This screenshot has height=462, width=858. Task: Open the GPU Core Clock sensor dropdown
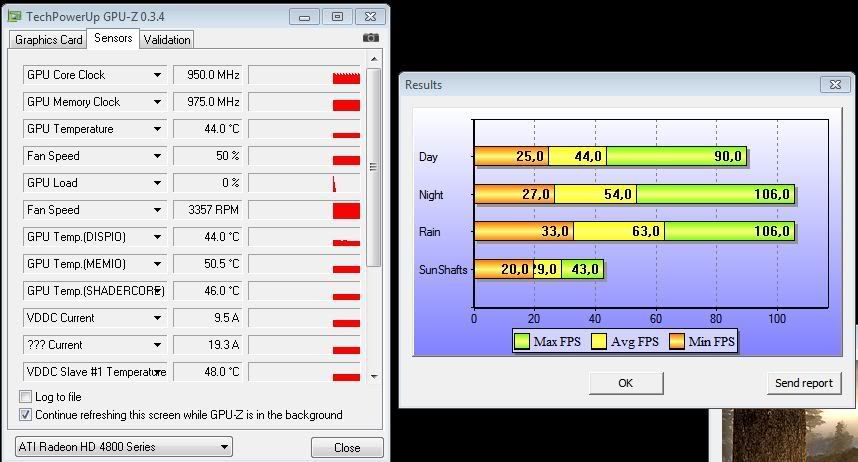pyautogui.click(x=157, y=75)
